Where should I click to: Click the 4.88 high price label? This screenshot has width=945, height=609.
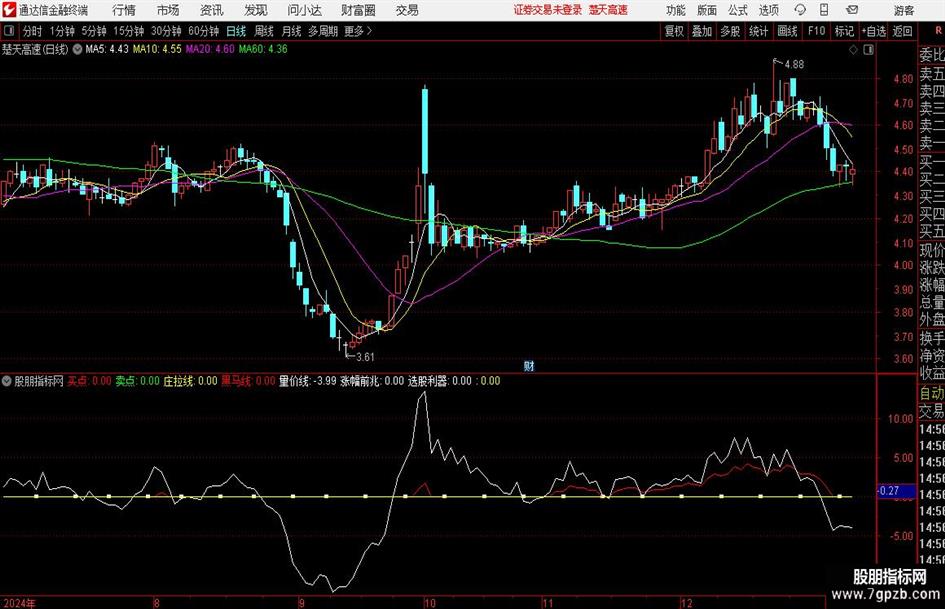point(794,65)
